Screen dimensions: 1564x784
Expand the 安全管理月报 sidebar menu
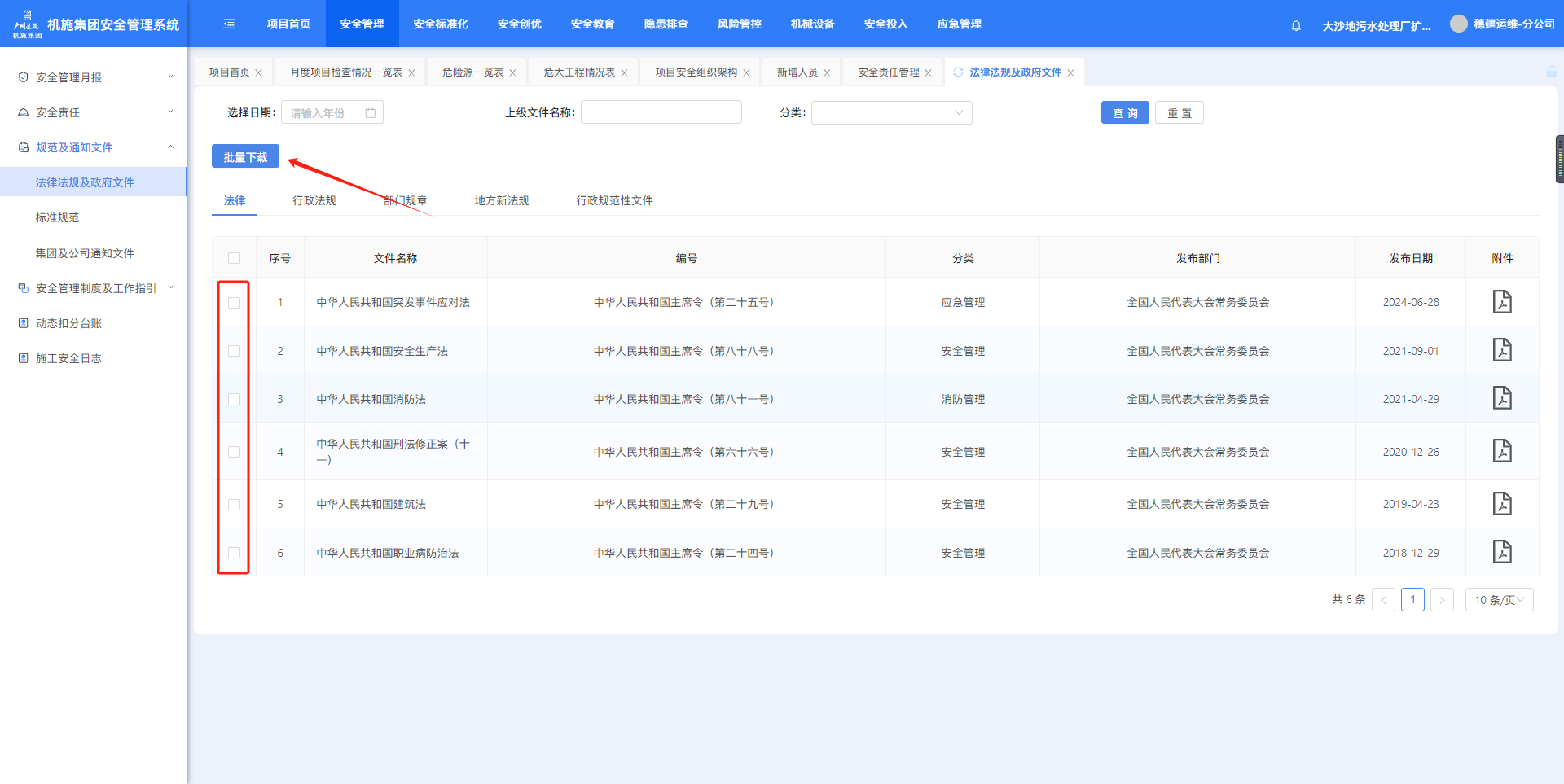[94, 77]
